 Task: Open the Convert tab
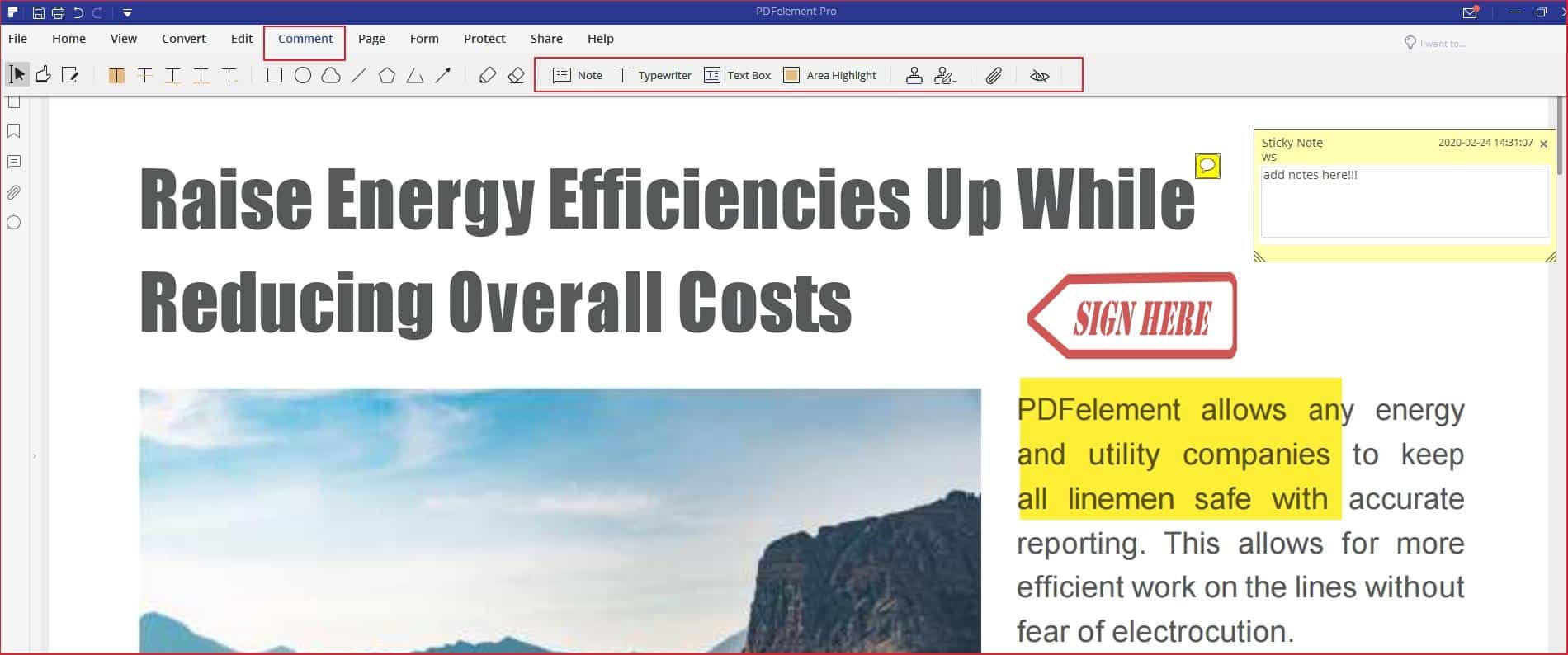tap(184, 39)
